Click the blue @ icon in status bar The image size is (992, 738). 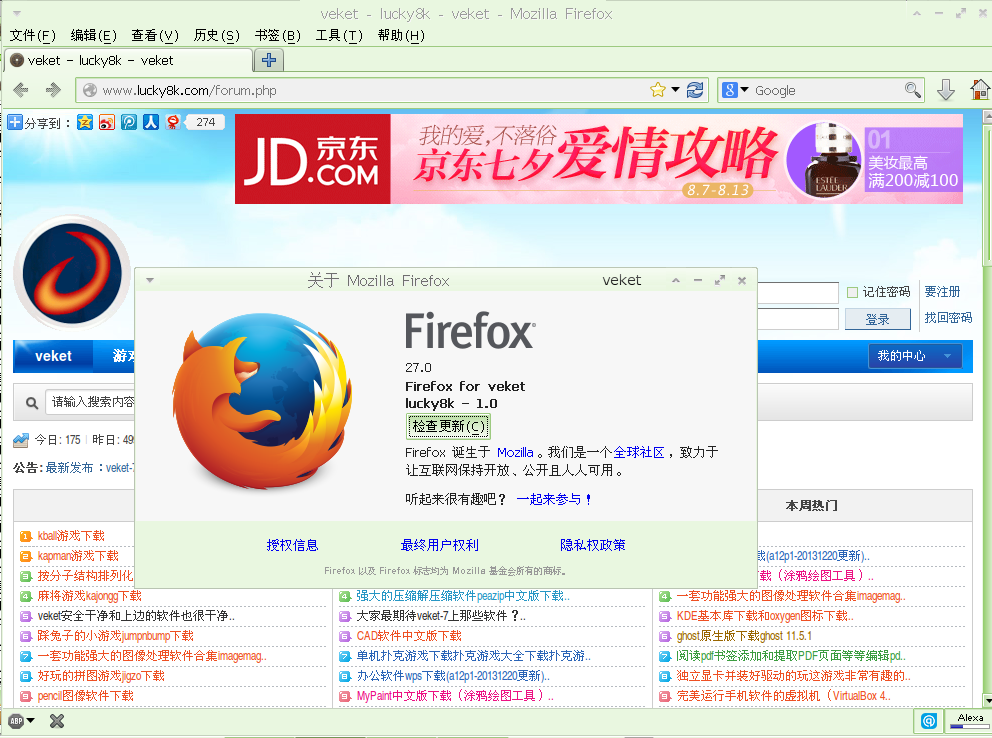pos(928,720)
